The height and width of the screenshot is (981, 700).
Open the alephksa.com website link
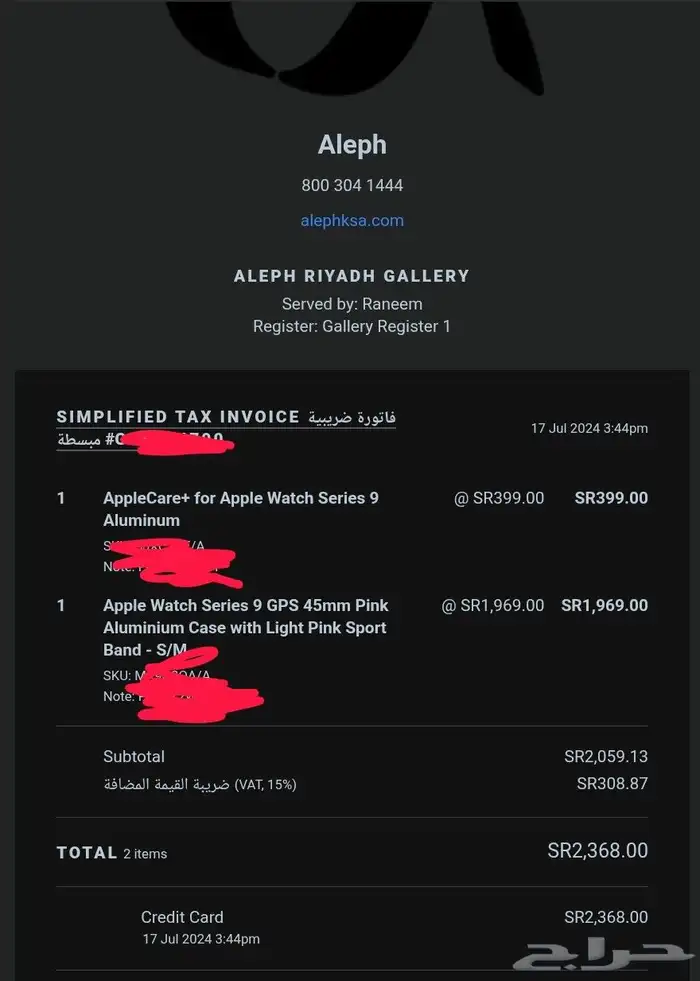[352, 221]
